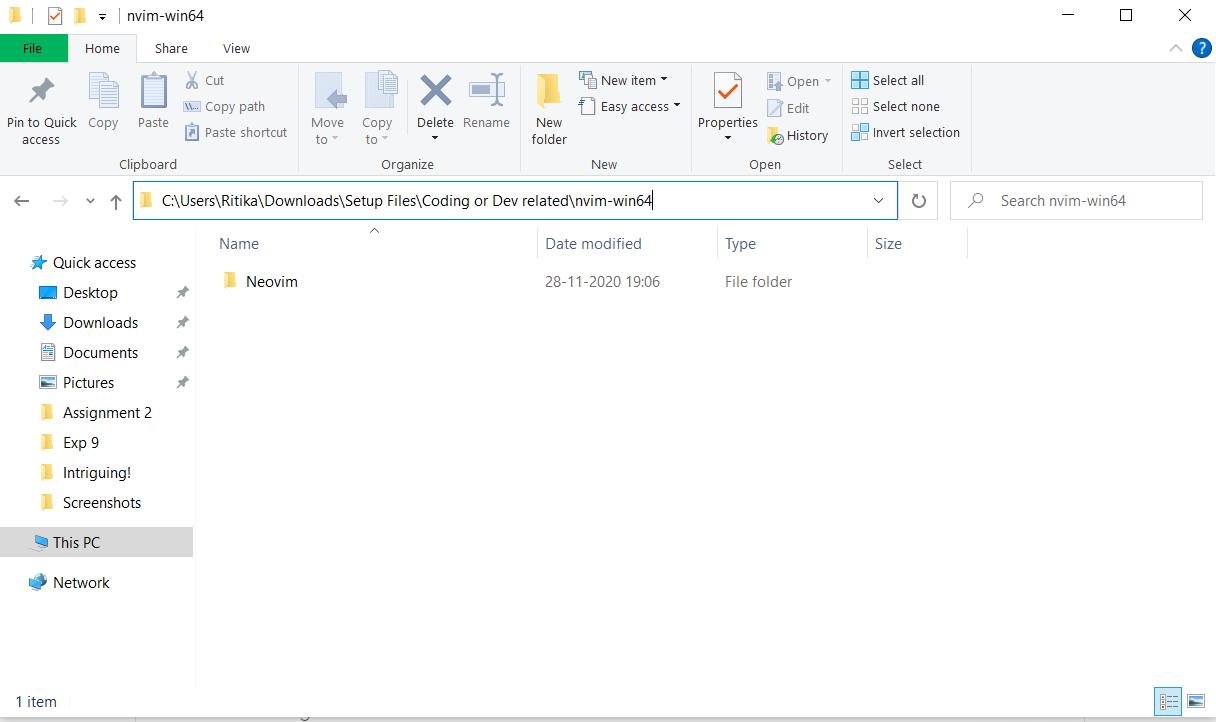Open the Assignment 2 folder
Screen dimensions: 1216x722
coord(107,412)
